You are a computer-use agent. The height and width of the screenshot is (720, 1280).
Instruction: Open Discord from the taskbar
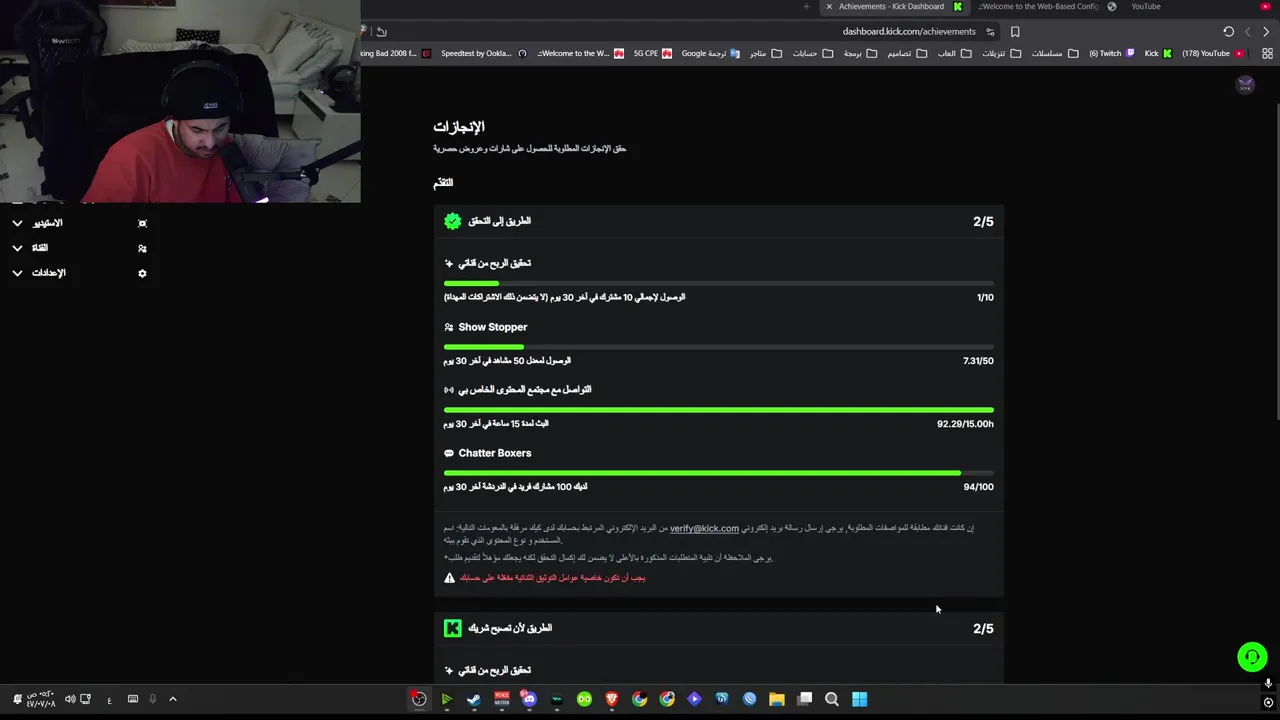[x=529, y=699]
